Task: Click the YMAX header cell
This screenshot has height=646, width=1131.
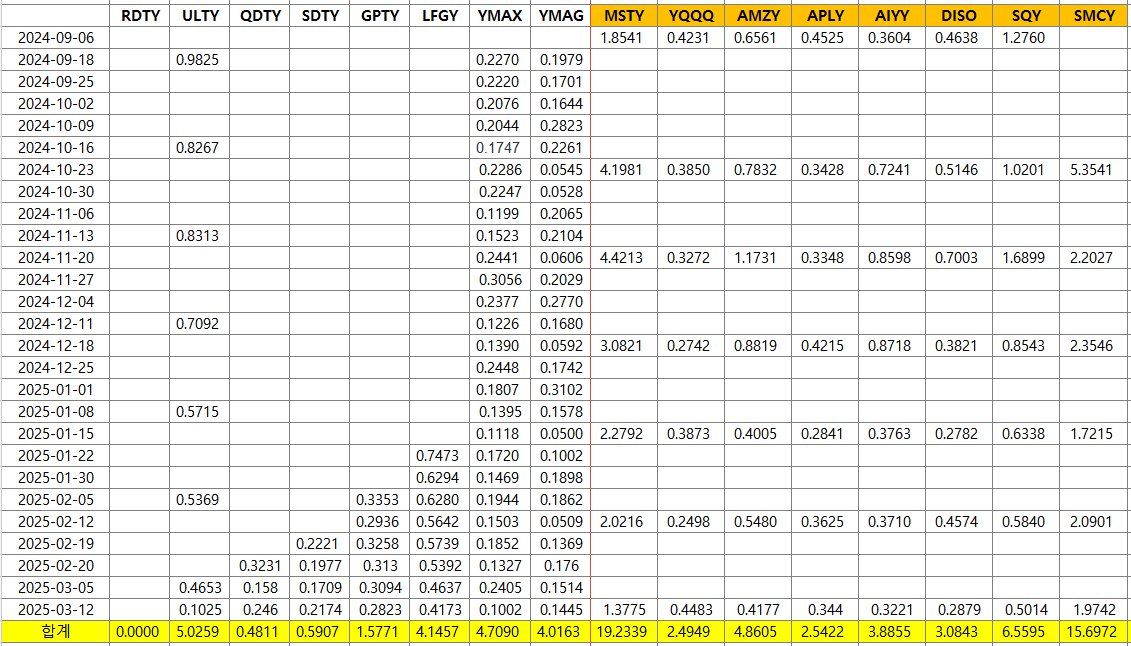Action: pos(499,15)
